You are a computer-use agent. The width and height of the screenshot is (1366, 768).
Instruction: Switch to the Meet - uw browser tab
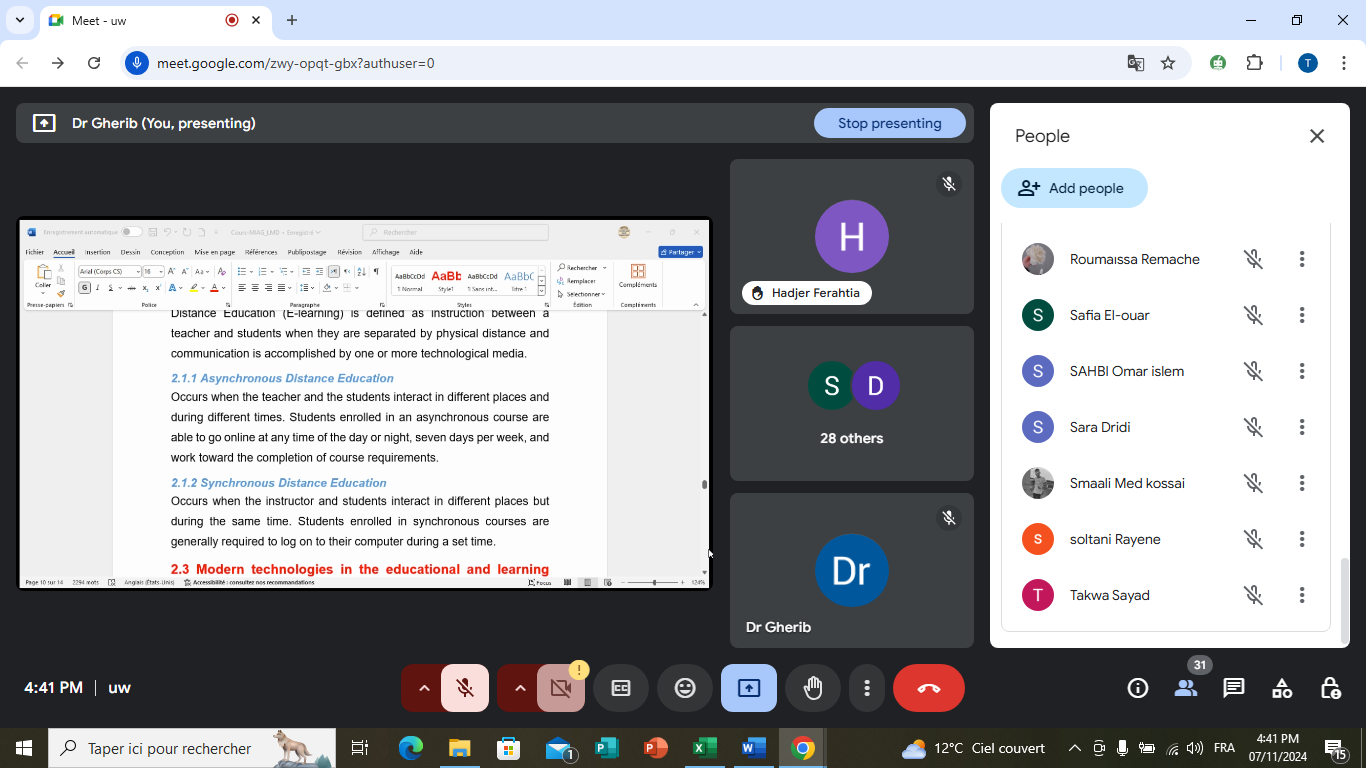(140, 20)
